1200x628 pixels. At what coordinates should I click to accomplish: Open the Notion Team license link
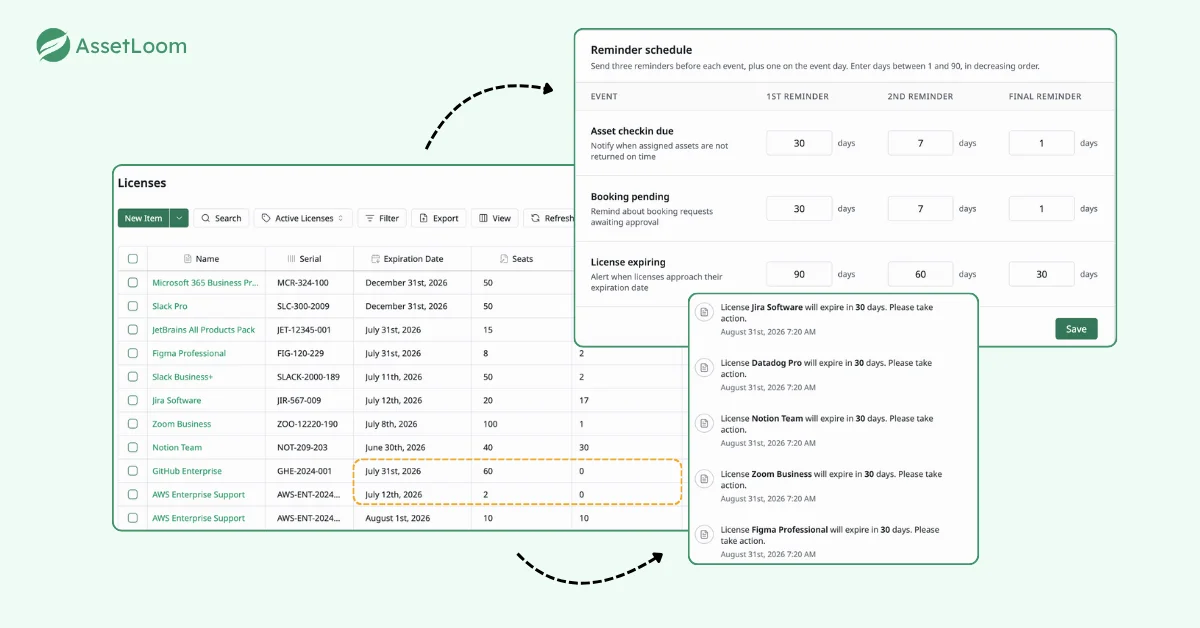point(177,447)
